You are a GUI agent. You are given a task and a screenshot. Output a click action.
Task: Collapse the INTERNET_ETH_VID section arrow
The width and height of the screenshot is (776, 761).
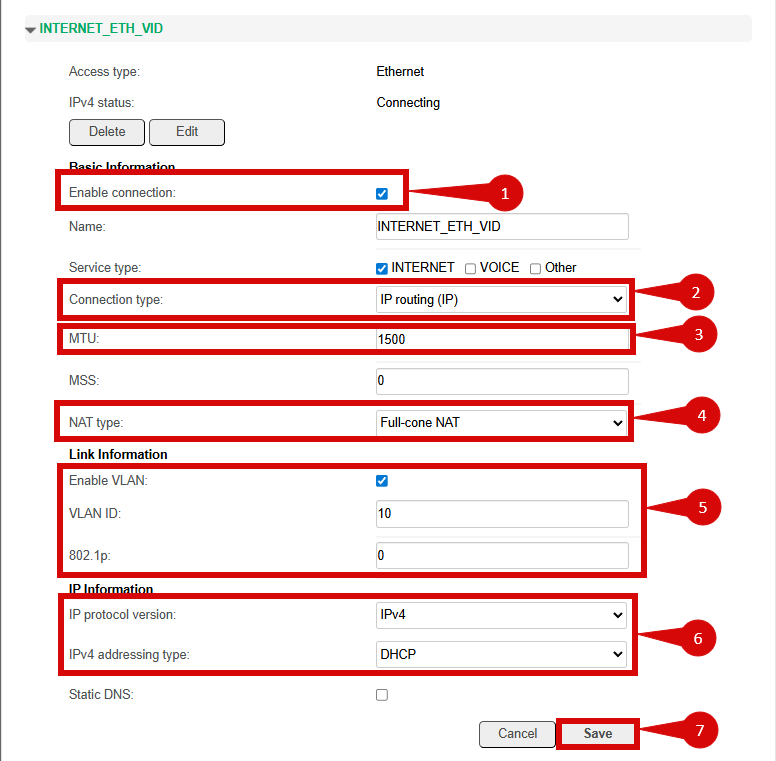coord(30,30)
